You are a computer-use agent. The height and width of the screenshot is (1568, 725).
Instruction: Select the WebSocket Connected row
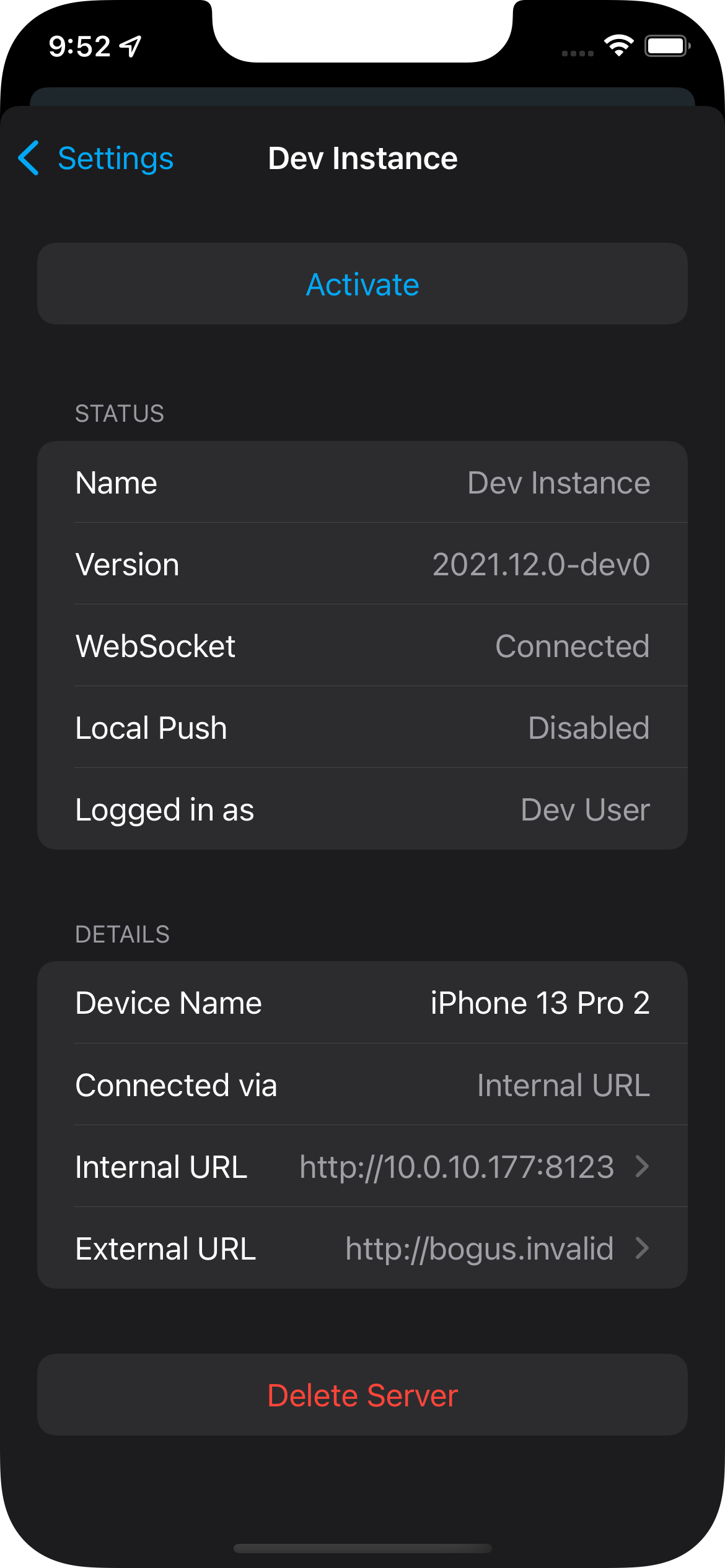coord(362,645)
